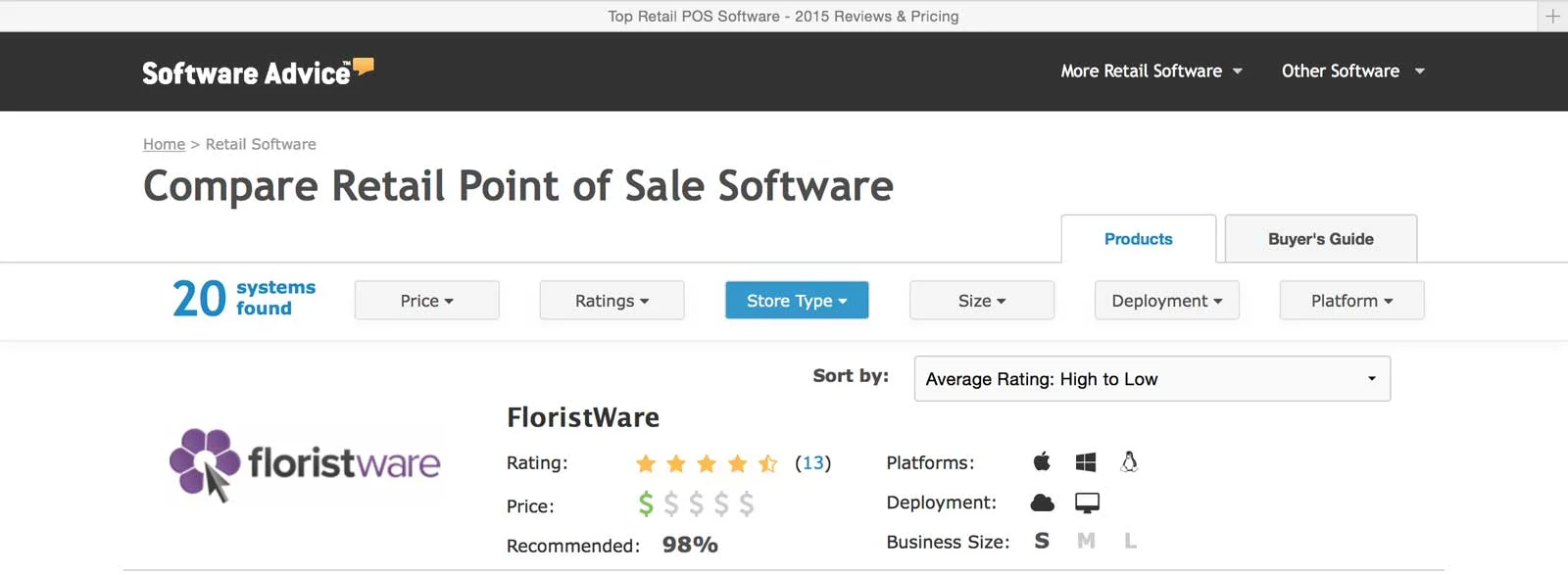Screen dimensions: 1568x575
Task: Open the More Retail Software menu
Action: point(1151,72)
